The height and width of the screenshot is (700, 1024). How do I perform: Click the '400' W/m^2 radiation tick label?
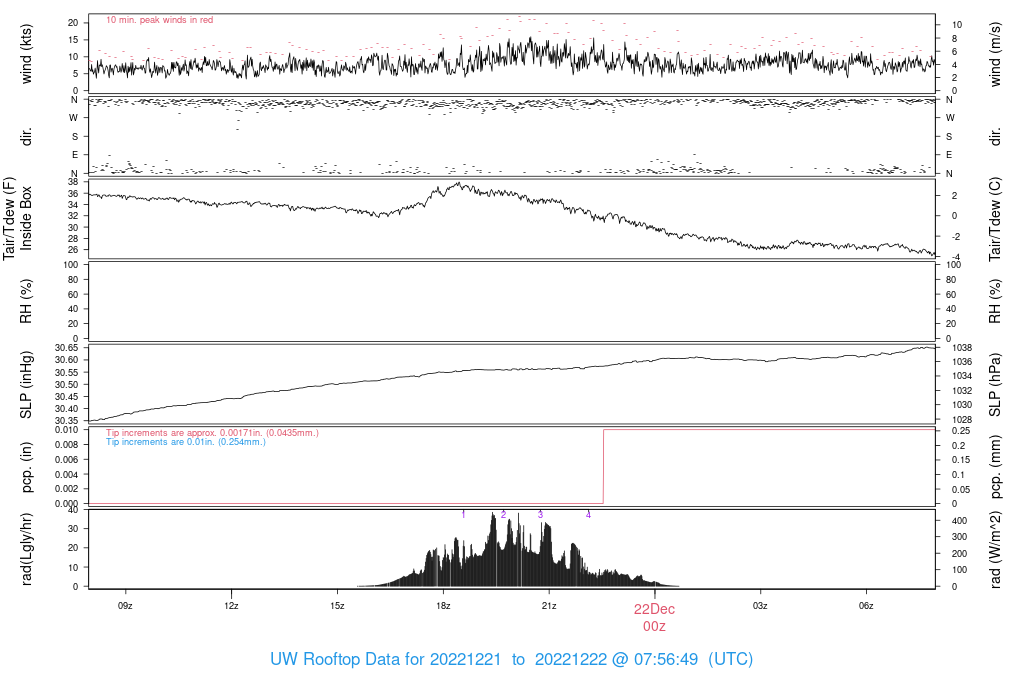[x=959, y=520]
